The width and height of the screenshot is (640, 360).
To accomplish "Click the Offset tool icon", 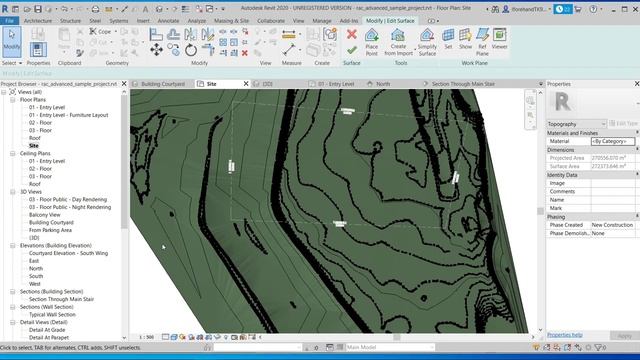I will point(173,35).
